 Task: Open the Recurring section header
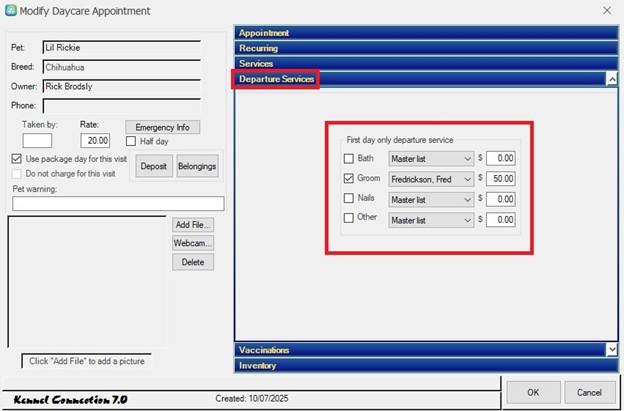426,48
